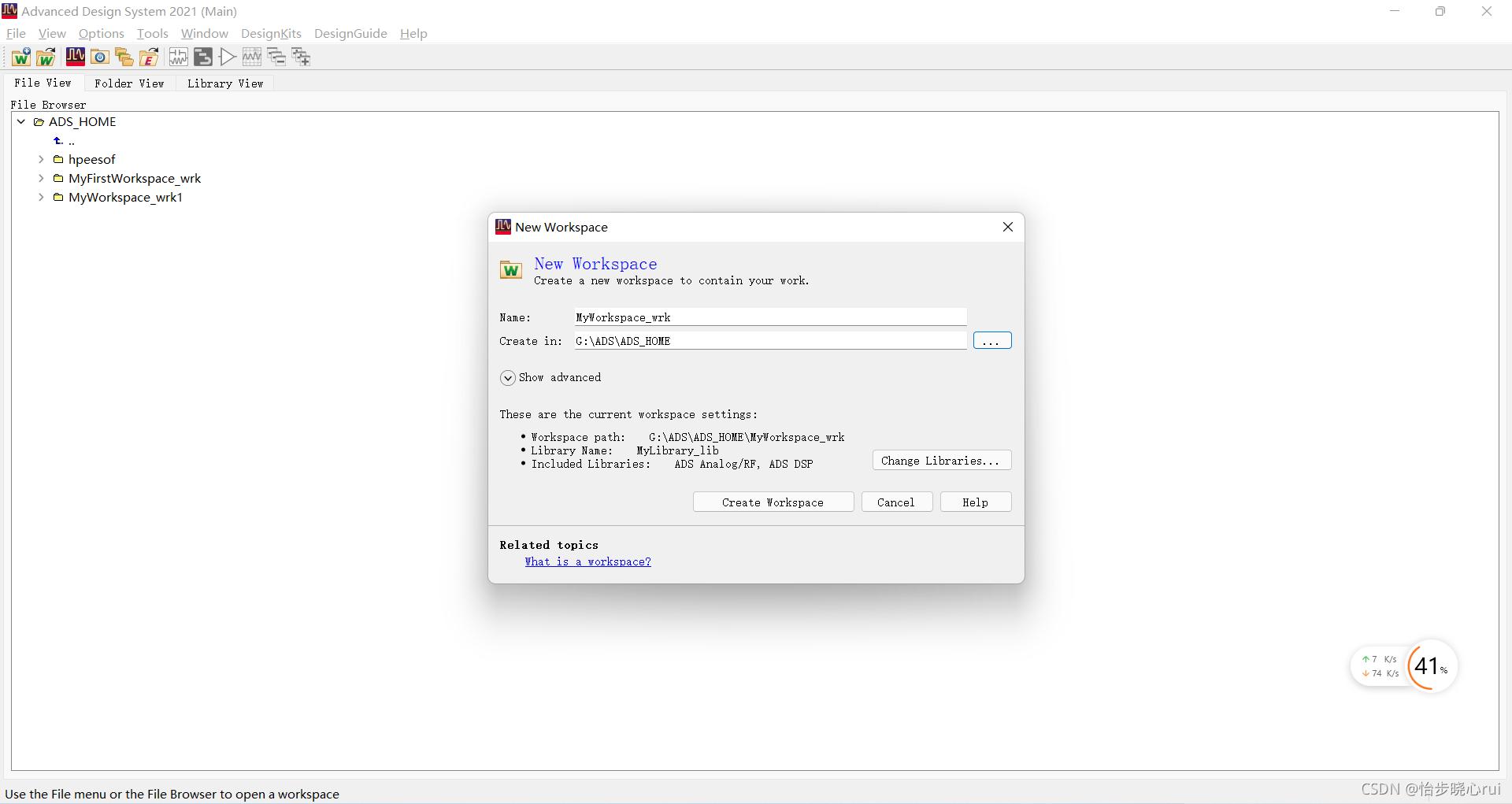Select the MyWorkspace_wrk1 tree label

[x=125, y=197]
